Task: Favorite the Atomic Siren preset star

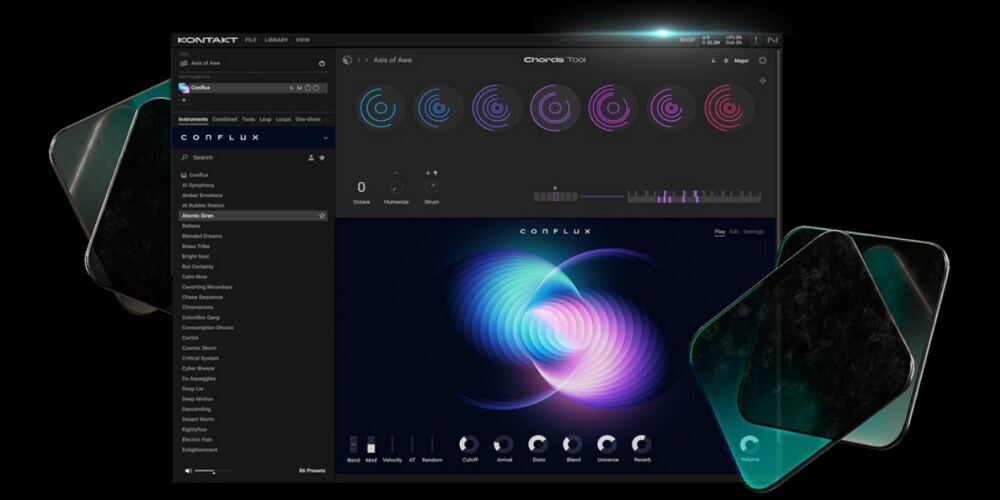Action: pyautogui.click(x=322, y=216)
